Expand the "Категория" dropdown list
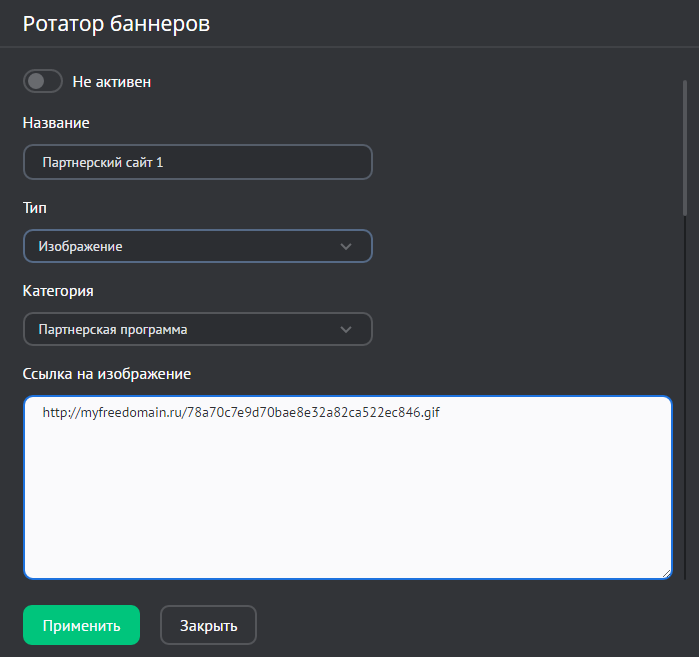 197,329
